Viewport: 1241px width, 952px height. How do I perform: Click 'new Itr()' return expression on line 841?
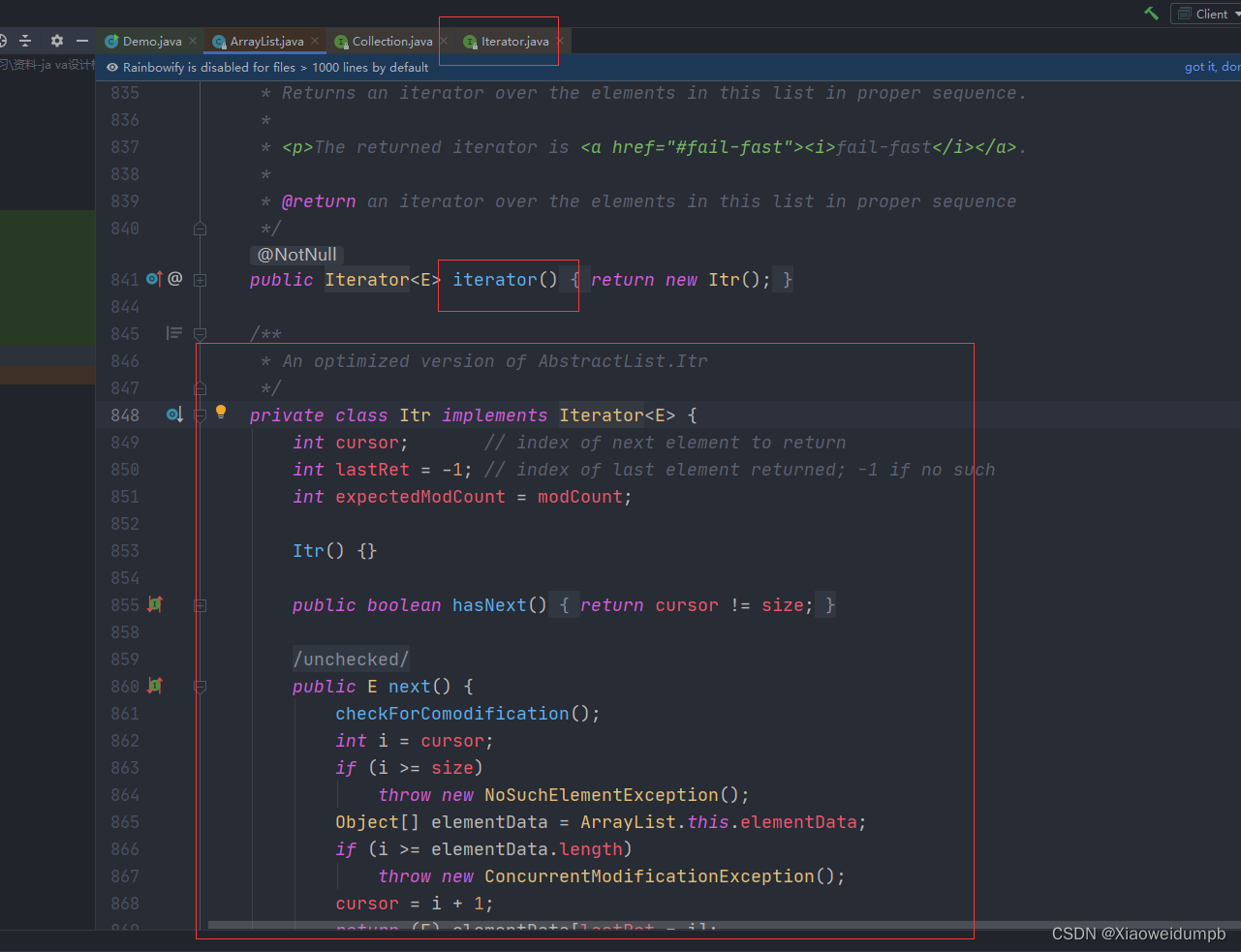tap(713, 280)
